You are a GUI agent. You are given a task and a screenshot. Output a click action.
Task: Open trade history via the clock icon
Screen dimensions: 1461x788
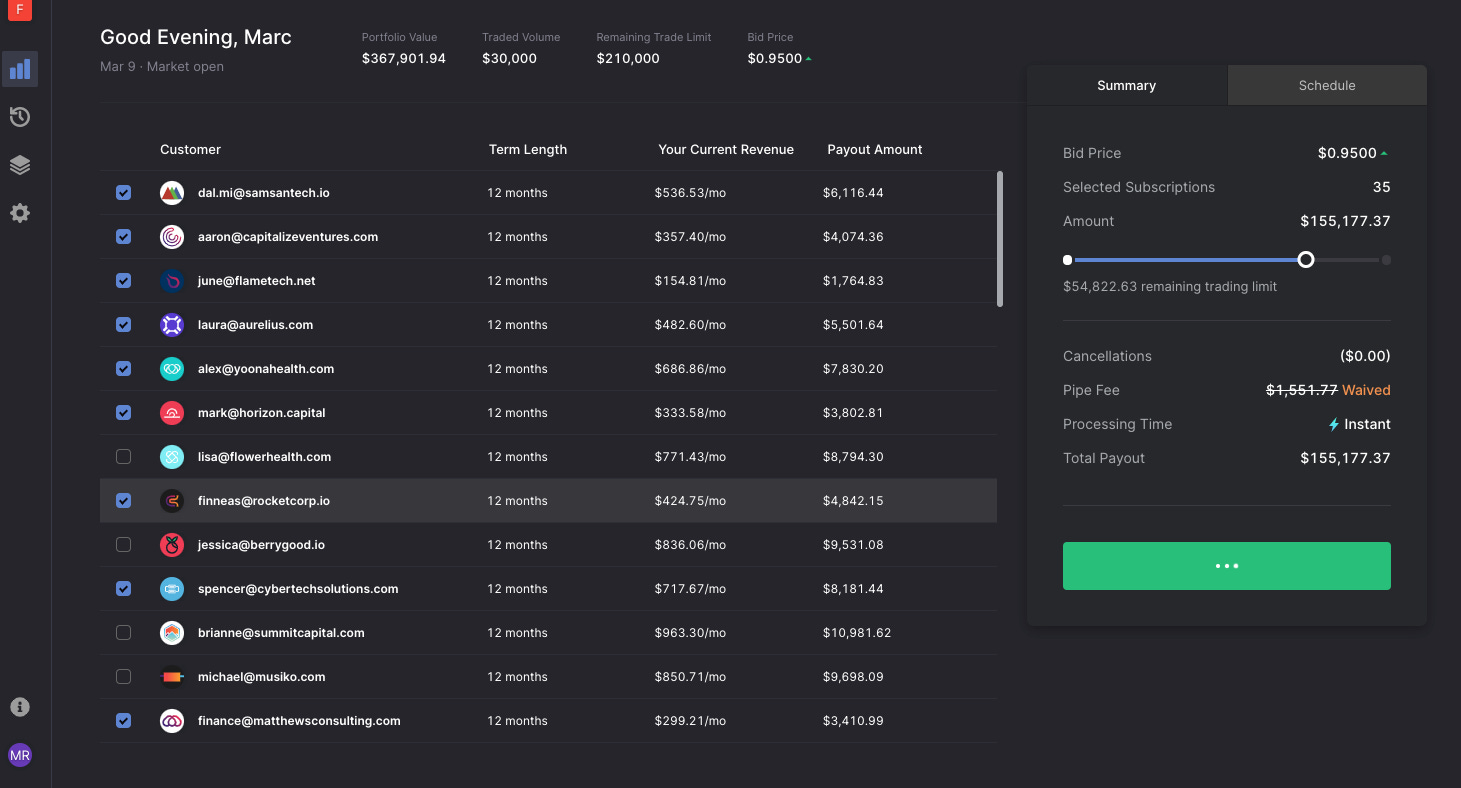point(20,117)
